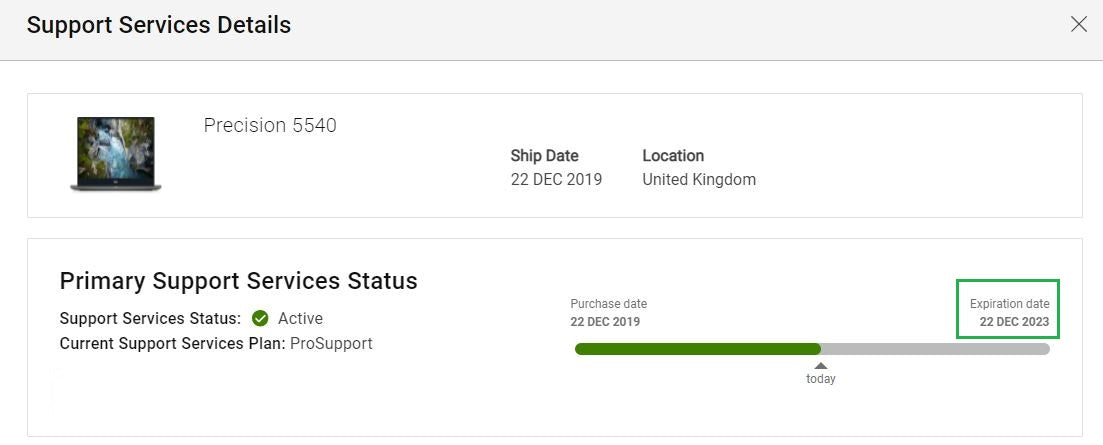1103x445 pixels.
Task: Select the Precision 5540 product name
Action: point(270,126)
